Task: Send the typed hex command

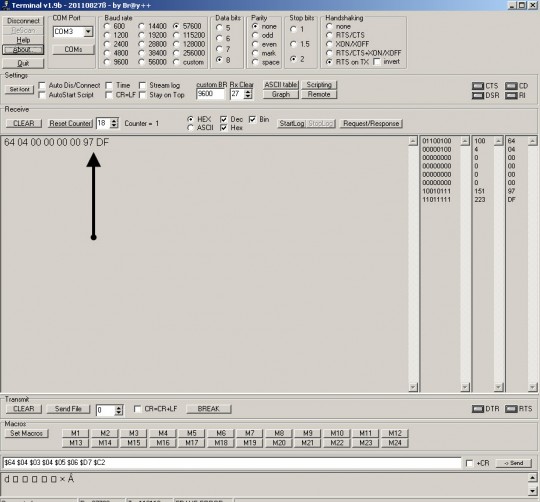Action: [x=513, y=463]
